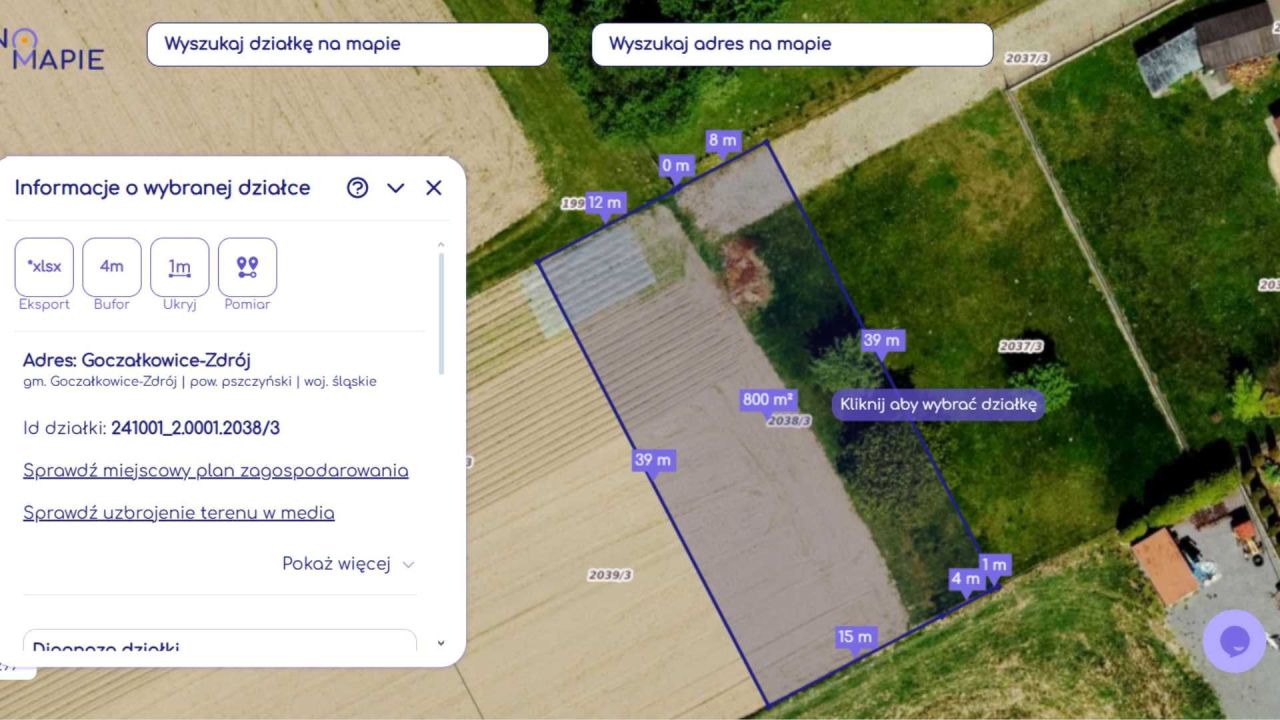Viewport: 1280px width, 720px height.
Task: Focus the Wyszukaj adres na mapie field
Action: pos(791,44)
